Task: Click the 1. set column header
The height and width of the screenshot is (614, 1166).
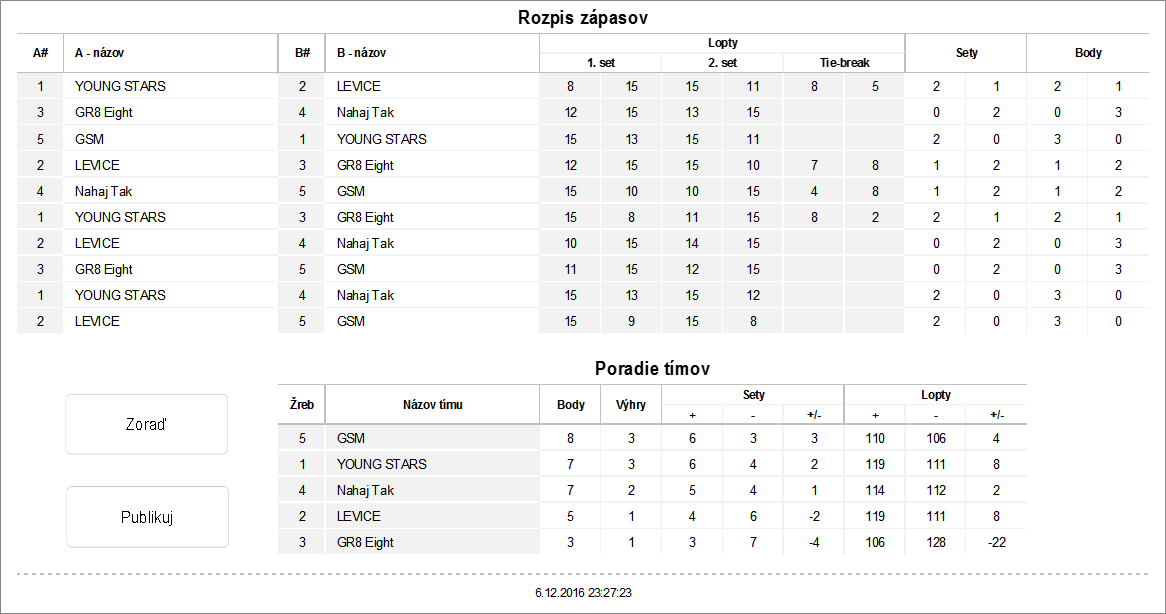Action: tap(600, 62)
